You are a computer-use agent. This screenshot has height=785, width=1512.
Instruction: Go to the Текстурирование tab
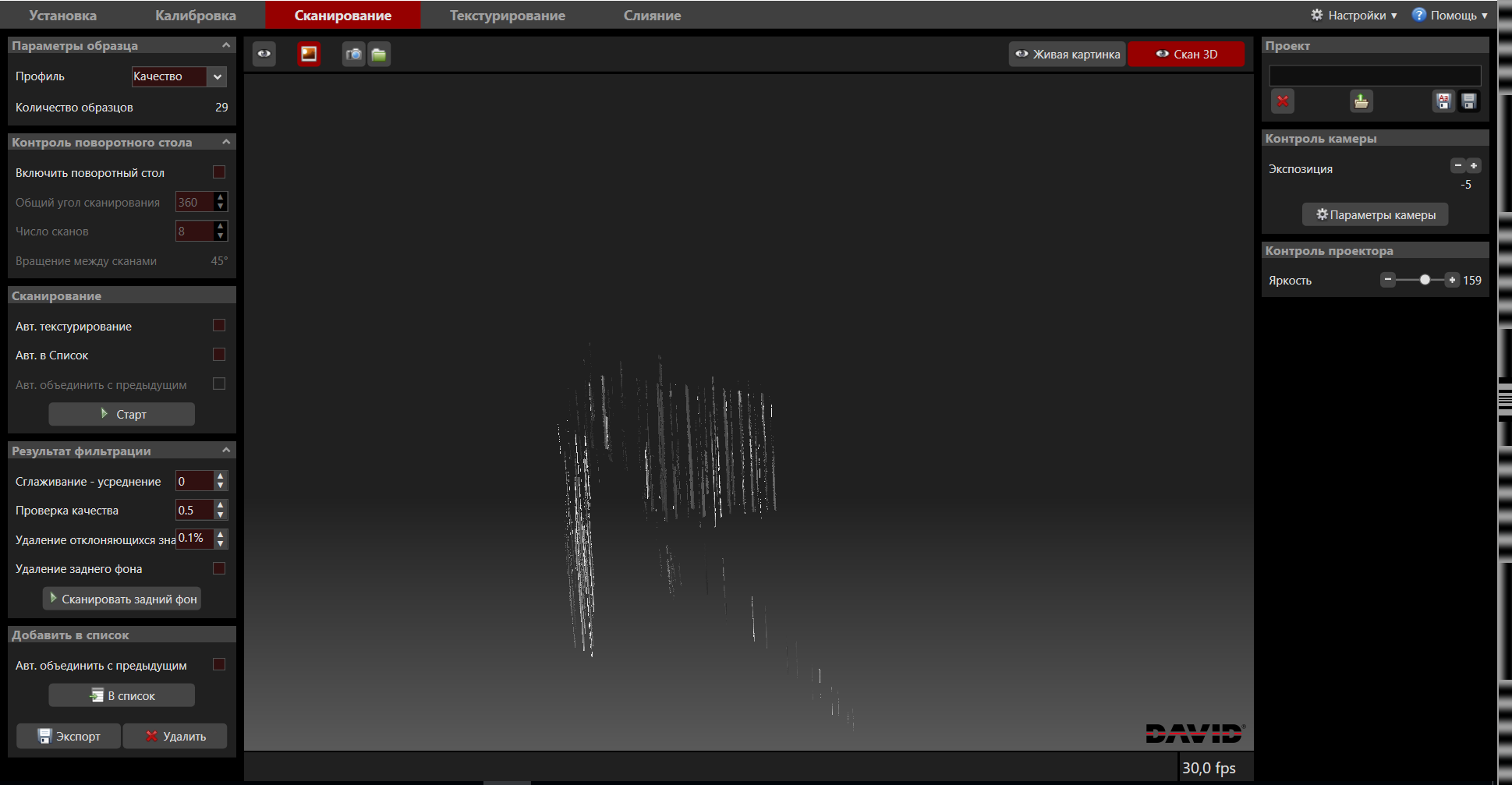507,15
